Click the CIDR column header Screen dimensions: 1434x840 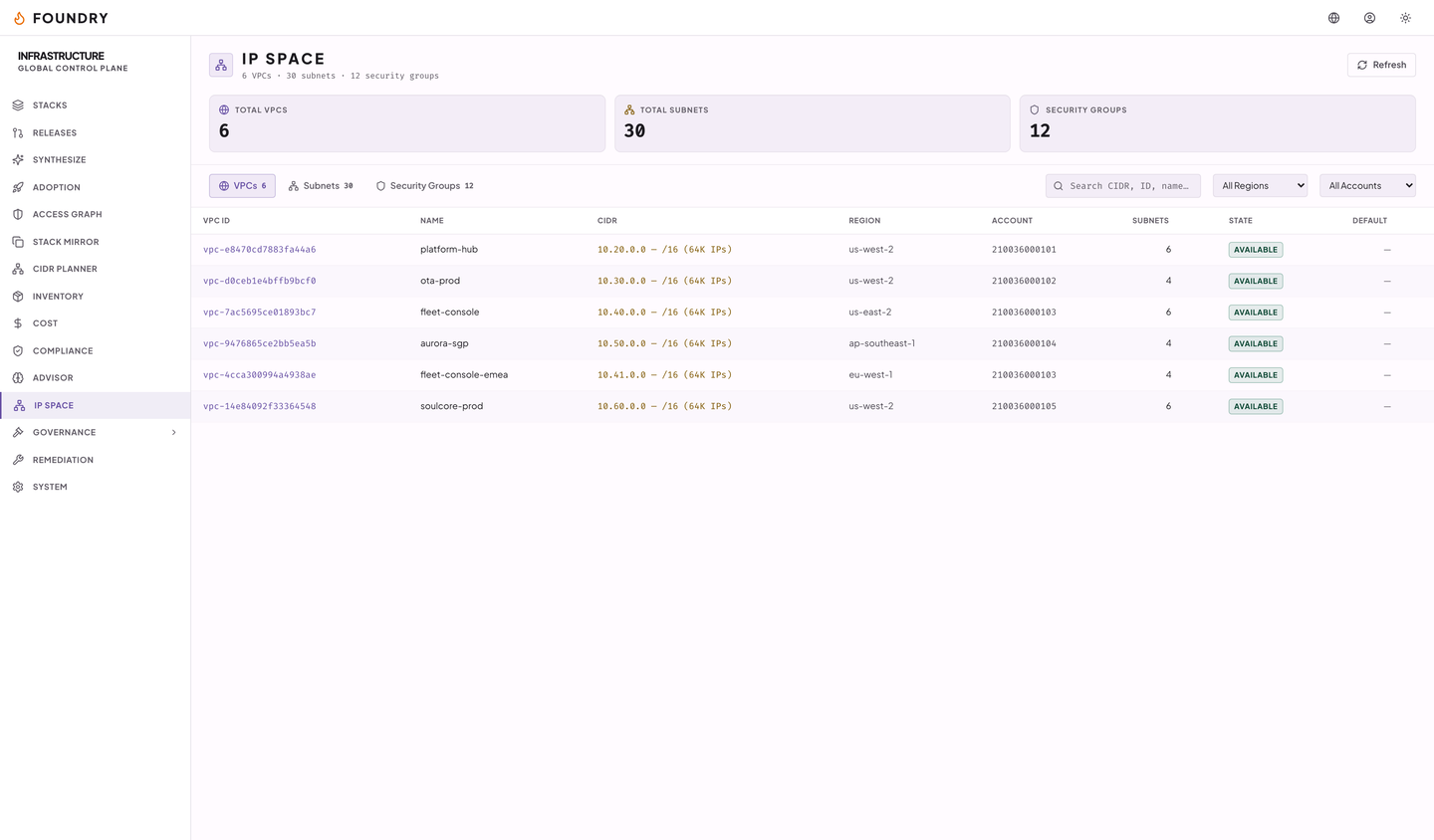607,221
